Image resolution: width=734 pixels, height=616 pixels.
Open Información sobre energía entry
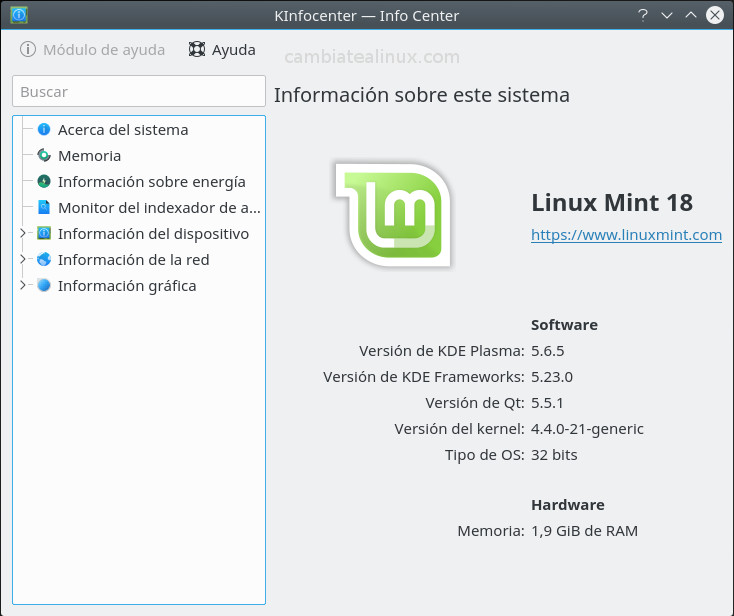point(152,182)
